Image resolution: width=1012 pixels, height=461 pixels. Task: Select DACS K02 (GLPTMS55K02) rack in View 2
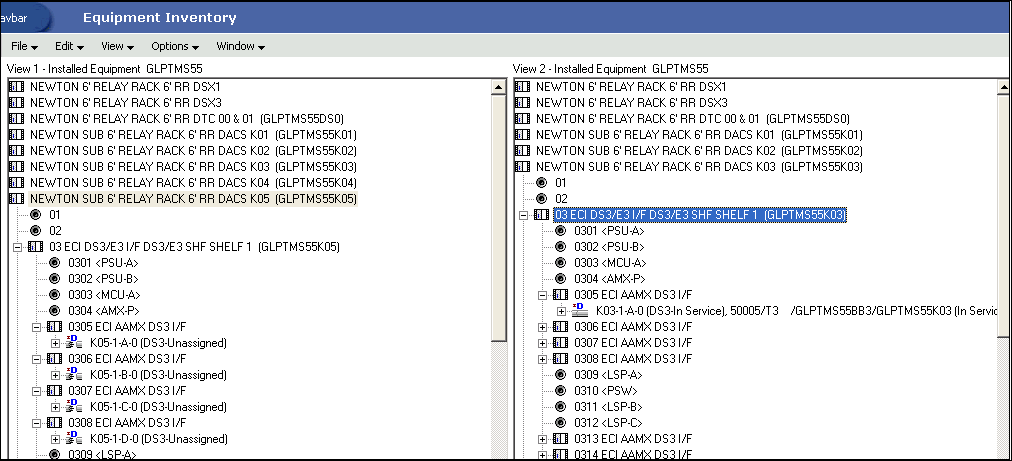(x=700, y=151)
